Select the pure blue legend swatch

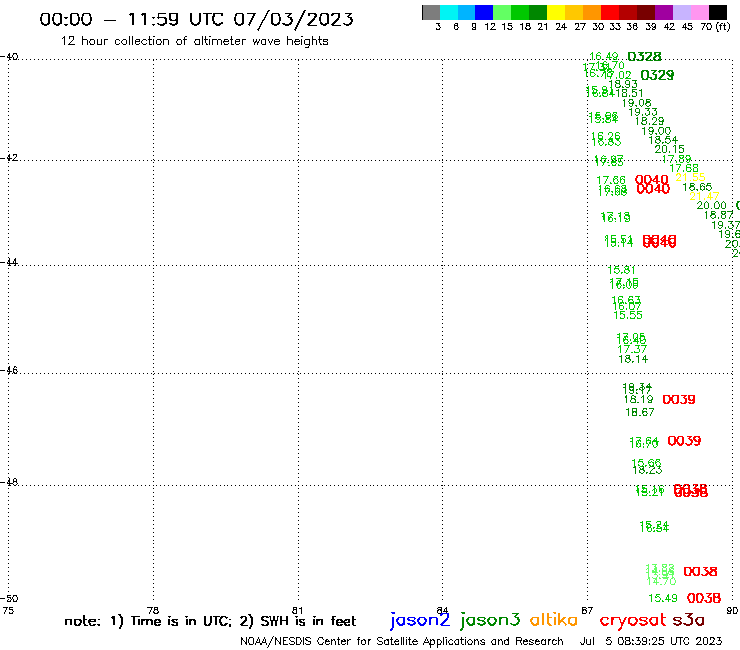(484, 12)
